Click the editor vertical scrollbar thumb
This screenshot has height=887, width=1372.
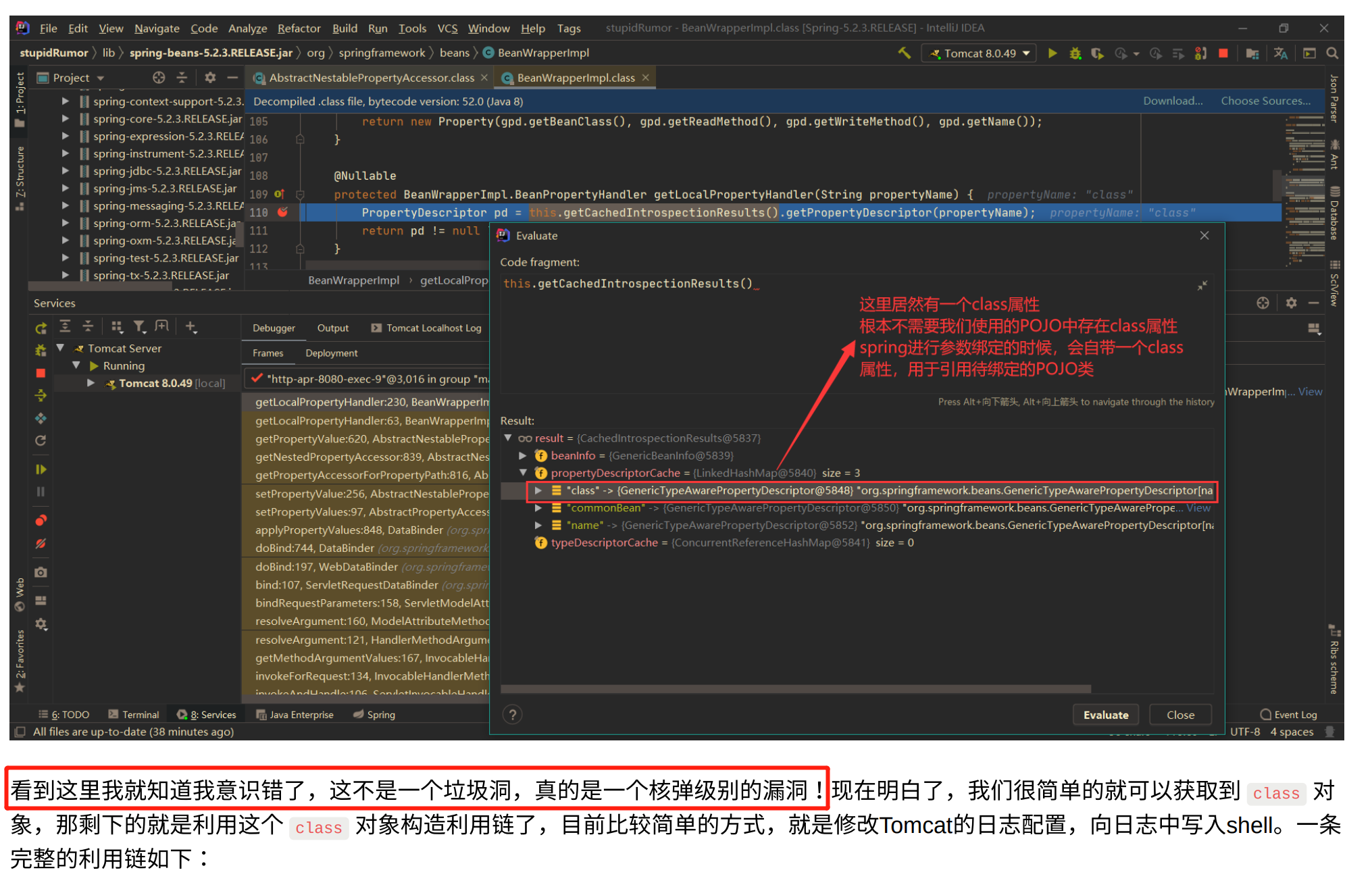pyautogui.click(x=1277, y=186)
